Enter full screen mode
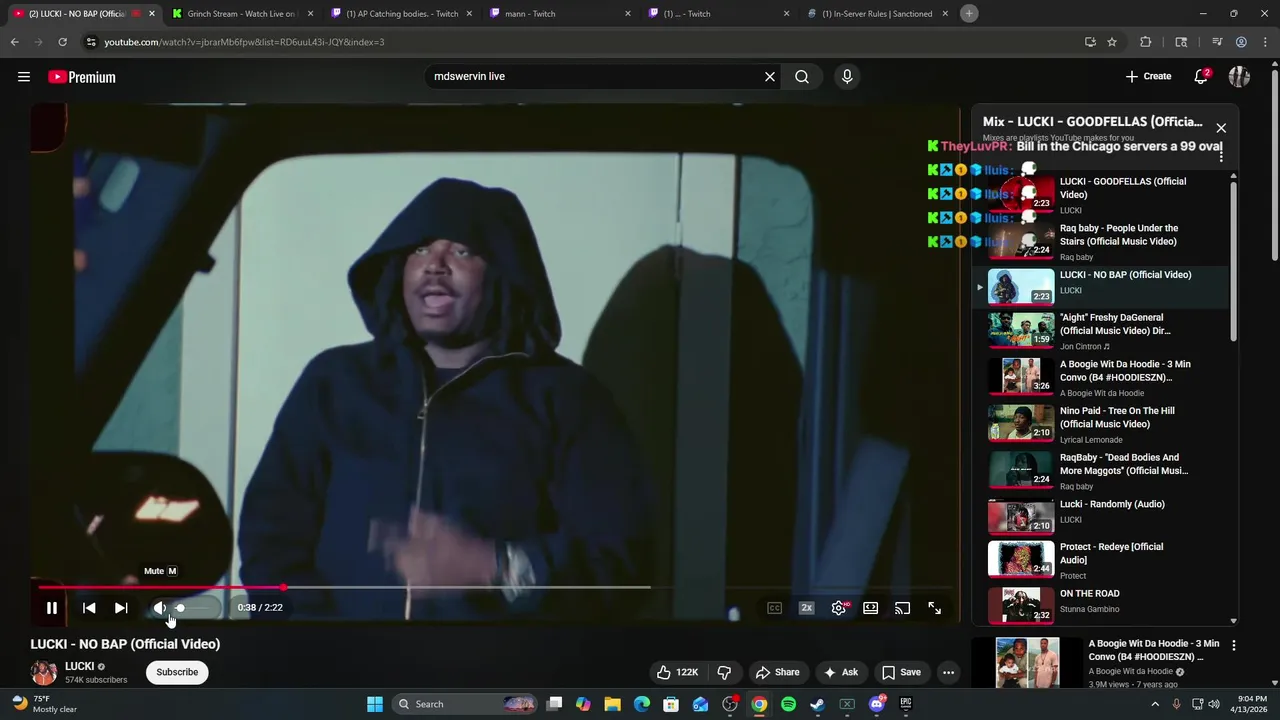Image resolution: width=1280 pixels, height=720 pixels. pyautogui.click(x=934, y=608)
